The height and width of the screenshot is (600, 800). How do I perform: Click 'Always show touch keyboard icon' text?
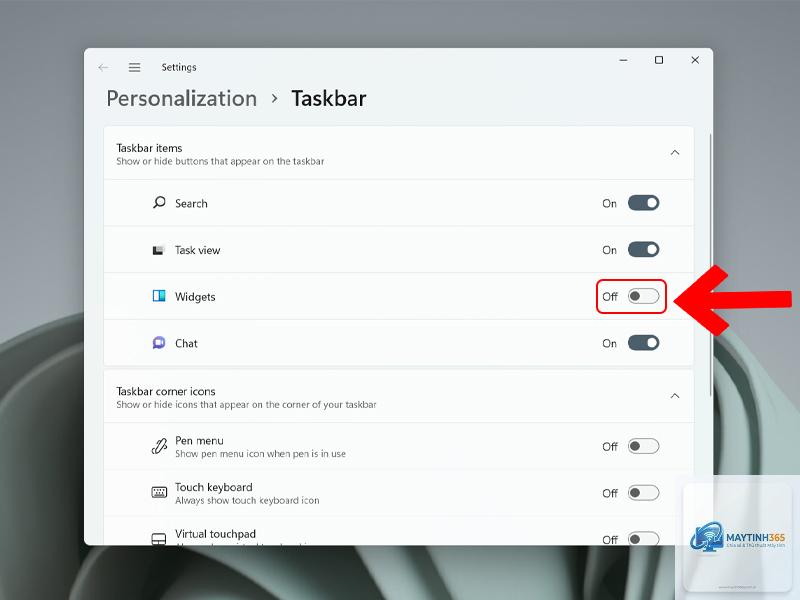[x=247, y=501]
